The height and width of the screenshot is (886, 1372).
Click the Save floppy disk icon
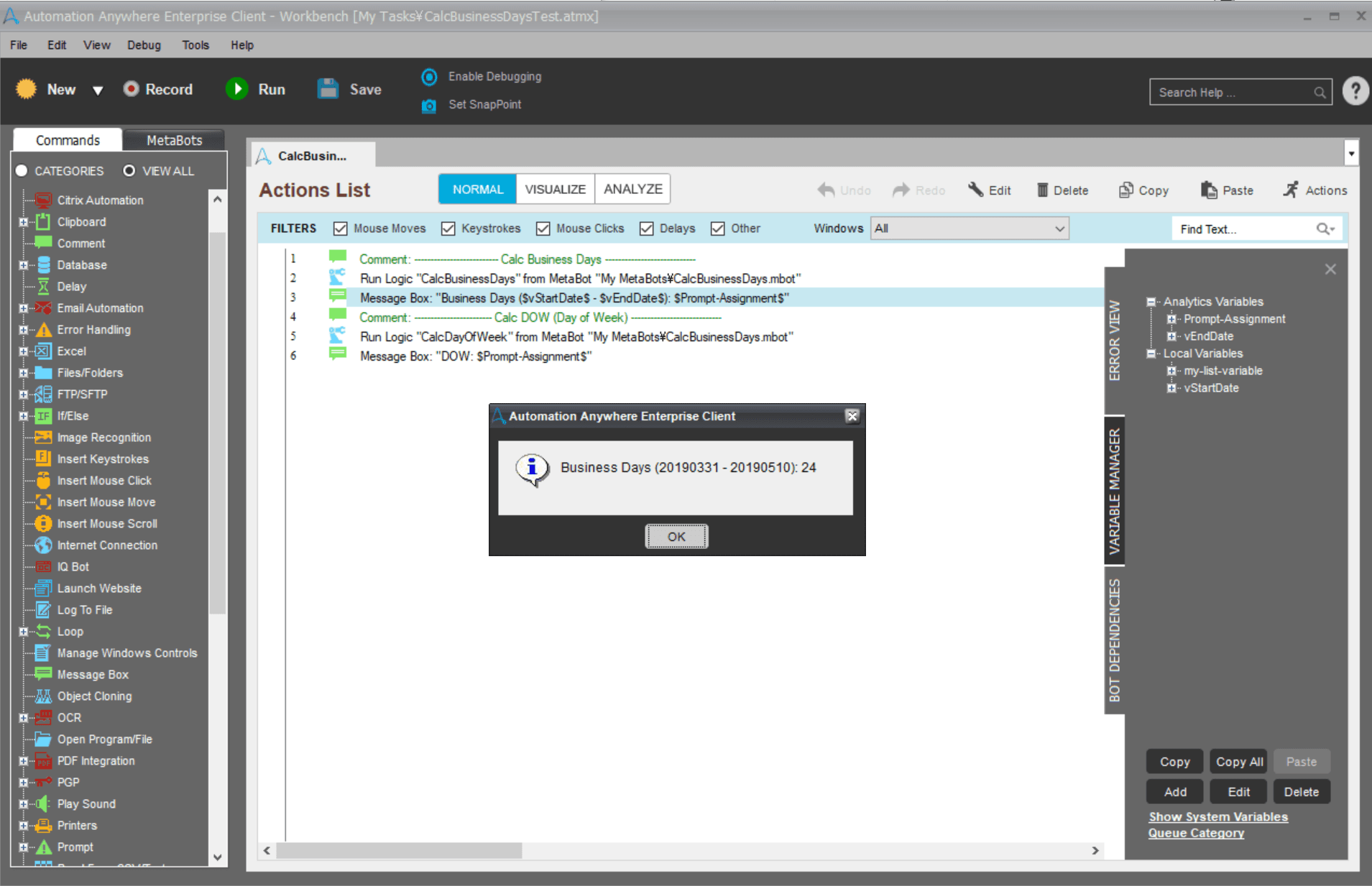click(328, 89)
